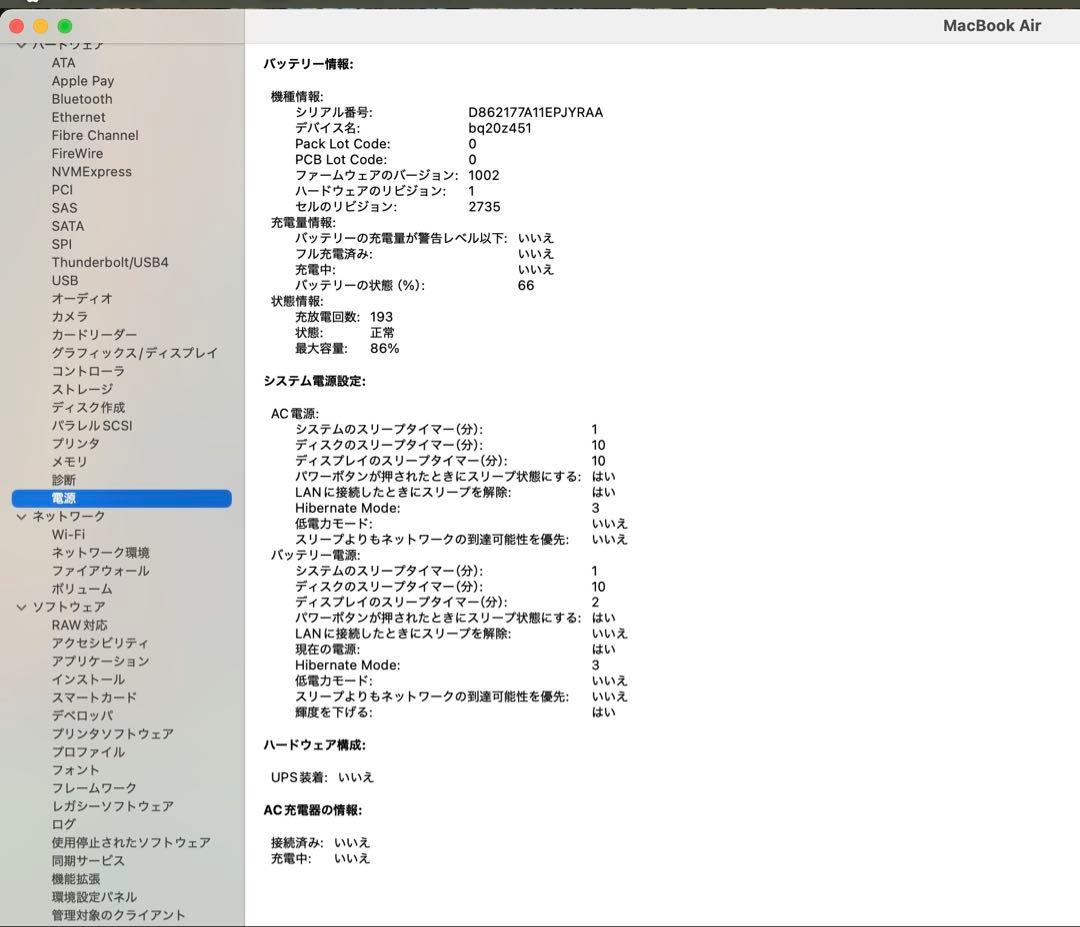
Task: Select NVMExpress in the sidebar
Action: pos(91,171)
